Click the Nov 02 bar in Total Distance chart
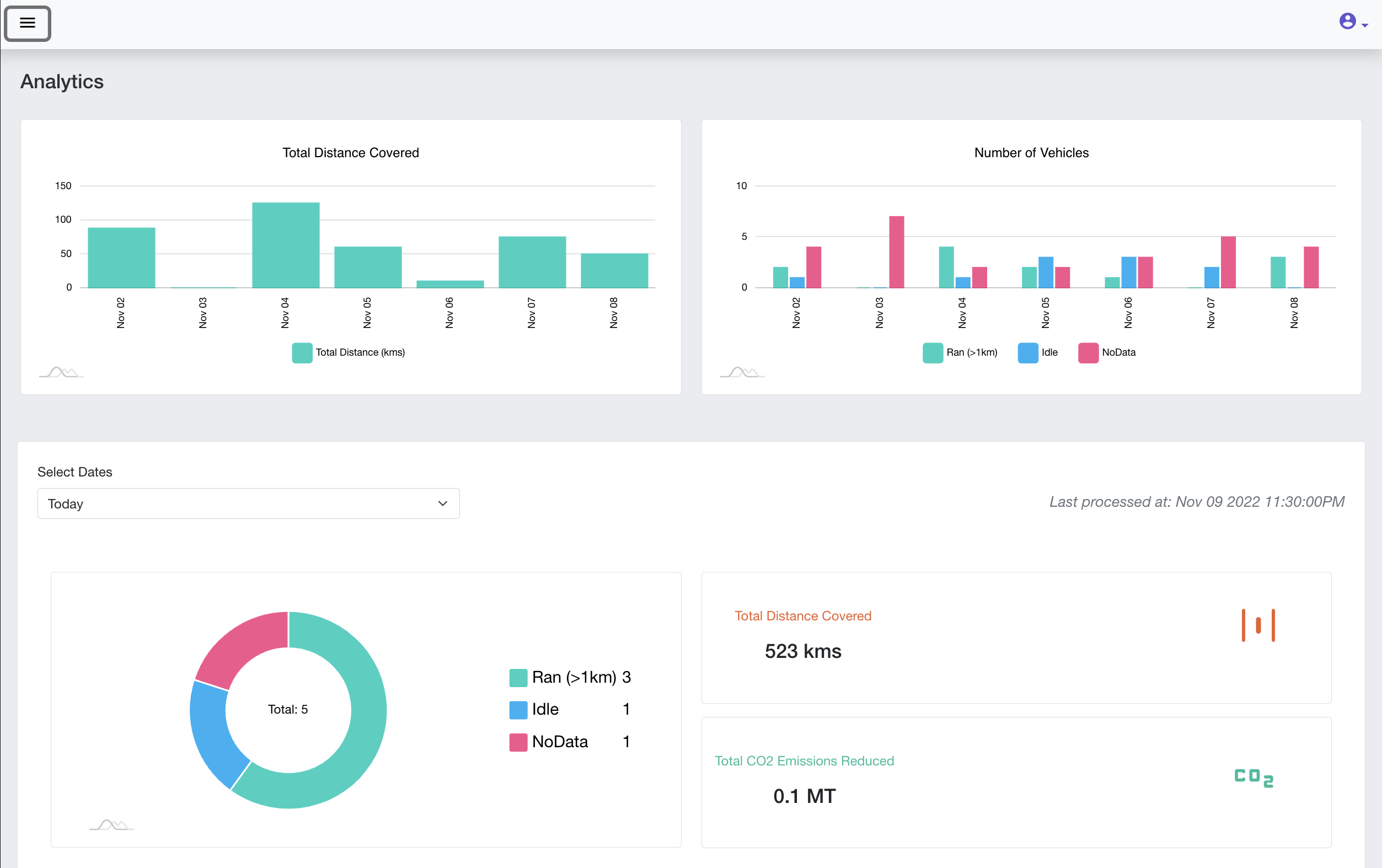1382x868 pixels. (122, 258)
